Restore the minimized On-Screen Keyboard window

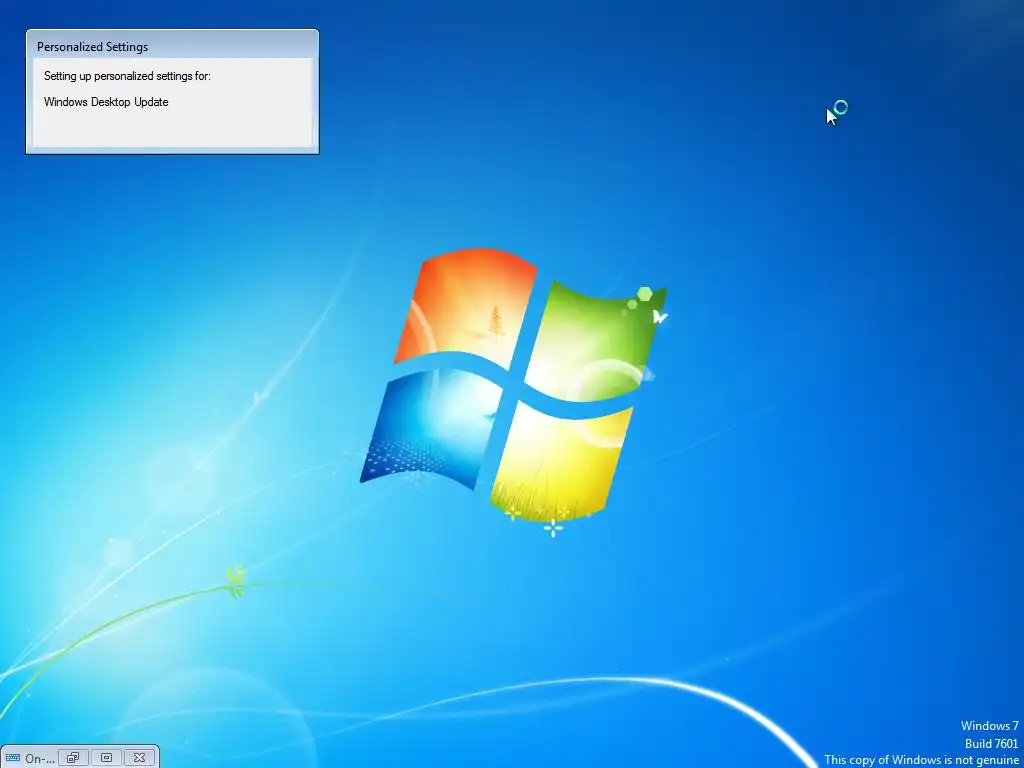pos(73,758)
